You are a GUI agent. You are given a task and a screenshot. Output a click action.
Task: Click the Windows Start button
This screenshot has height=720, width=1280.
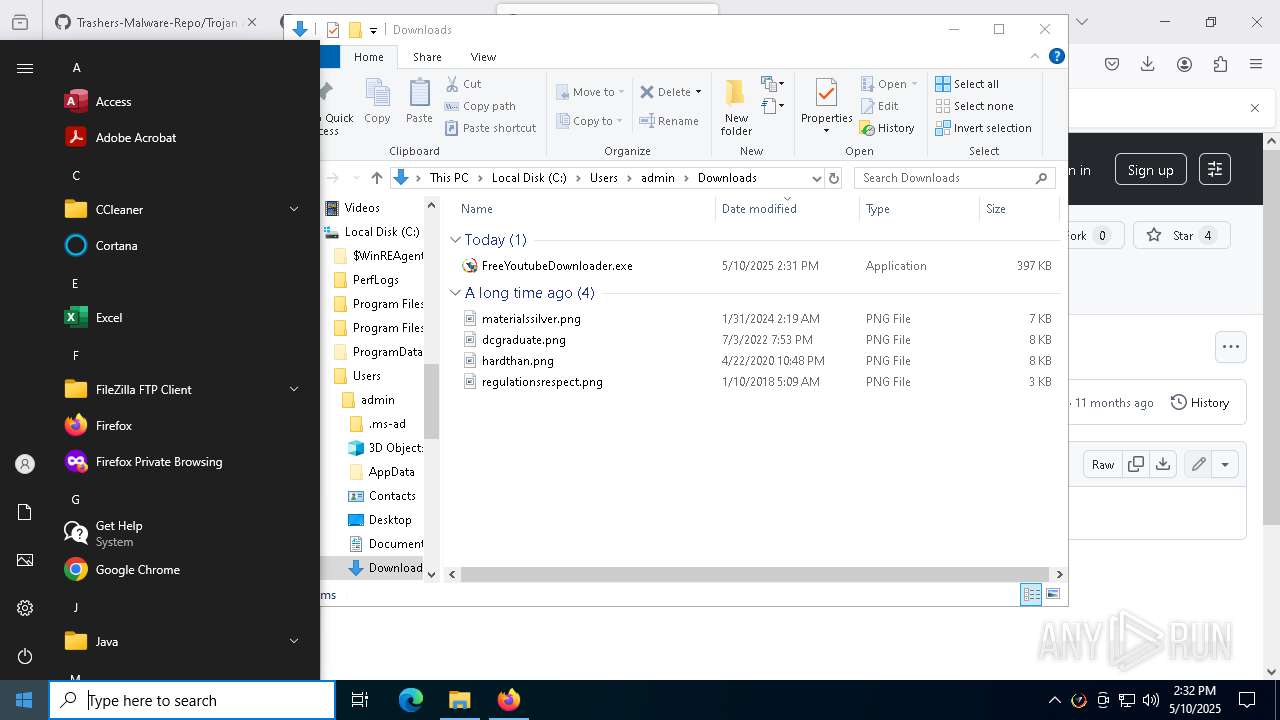(x=24, y=700)
